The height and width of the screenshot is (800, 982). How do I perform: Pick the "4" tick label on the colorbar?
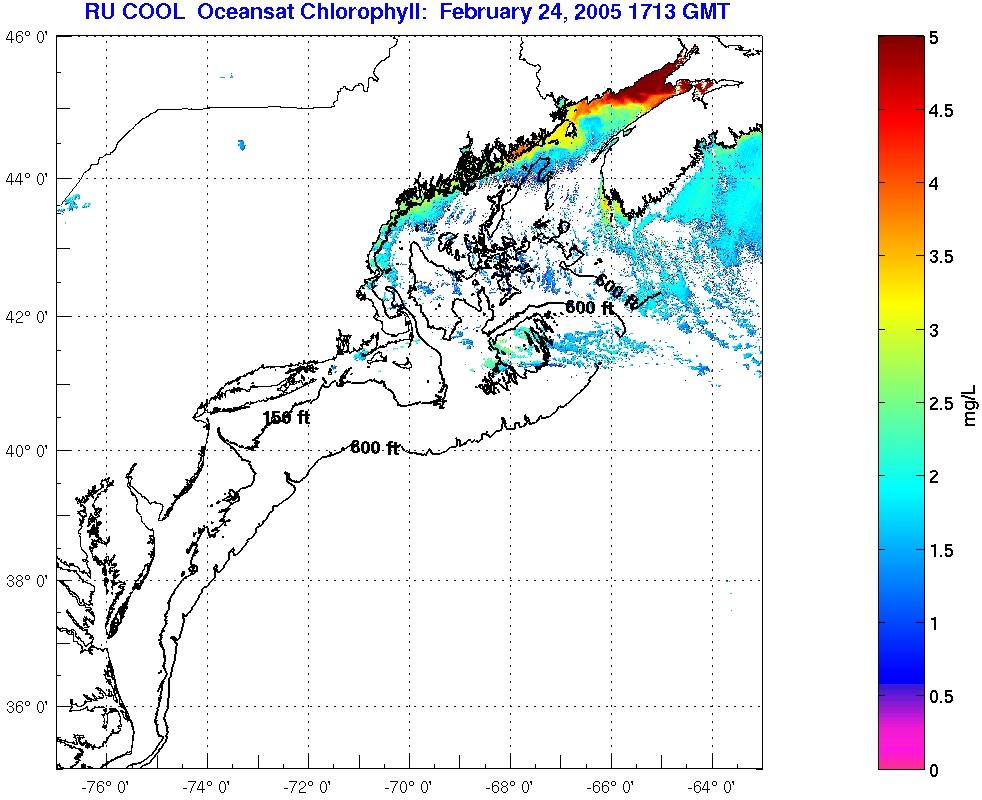click(x=934, y=184)
